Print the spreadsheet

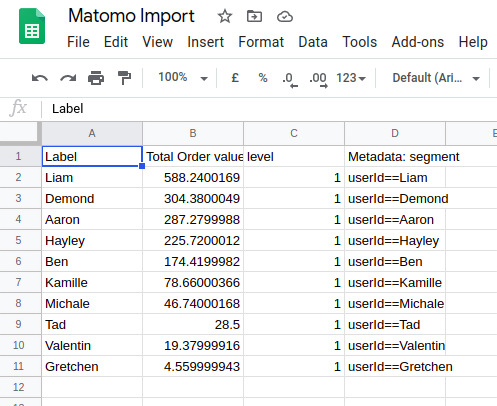point(96,78)
